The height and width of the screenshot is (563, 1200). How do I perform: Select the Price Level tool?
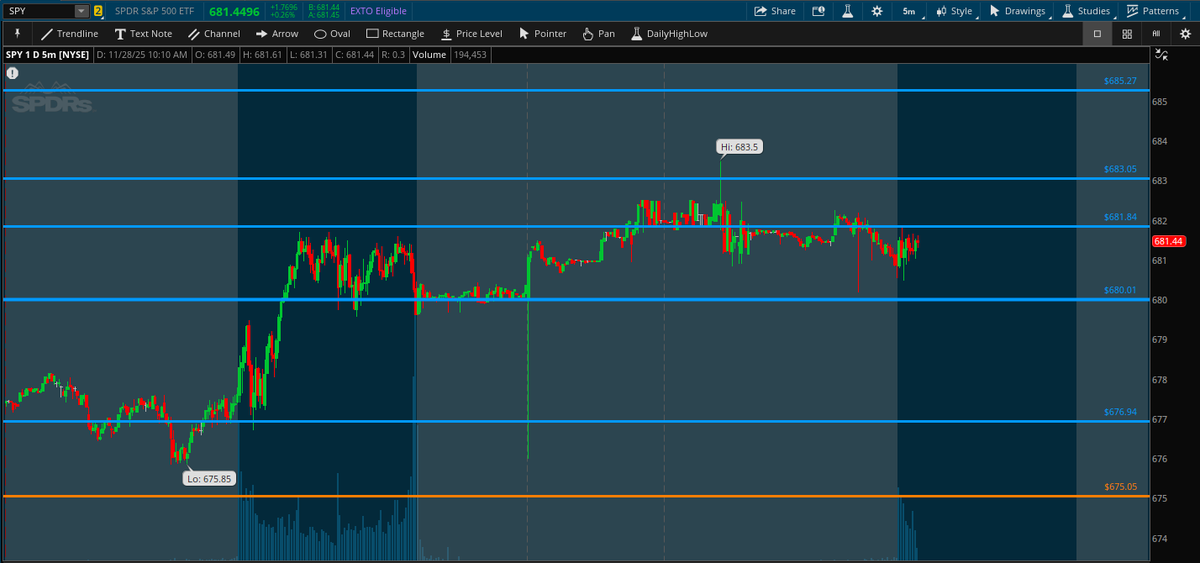coord(471,33)
